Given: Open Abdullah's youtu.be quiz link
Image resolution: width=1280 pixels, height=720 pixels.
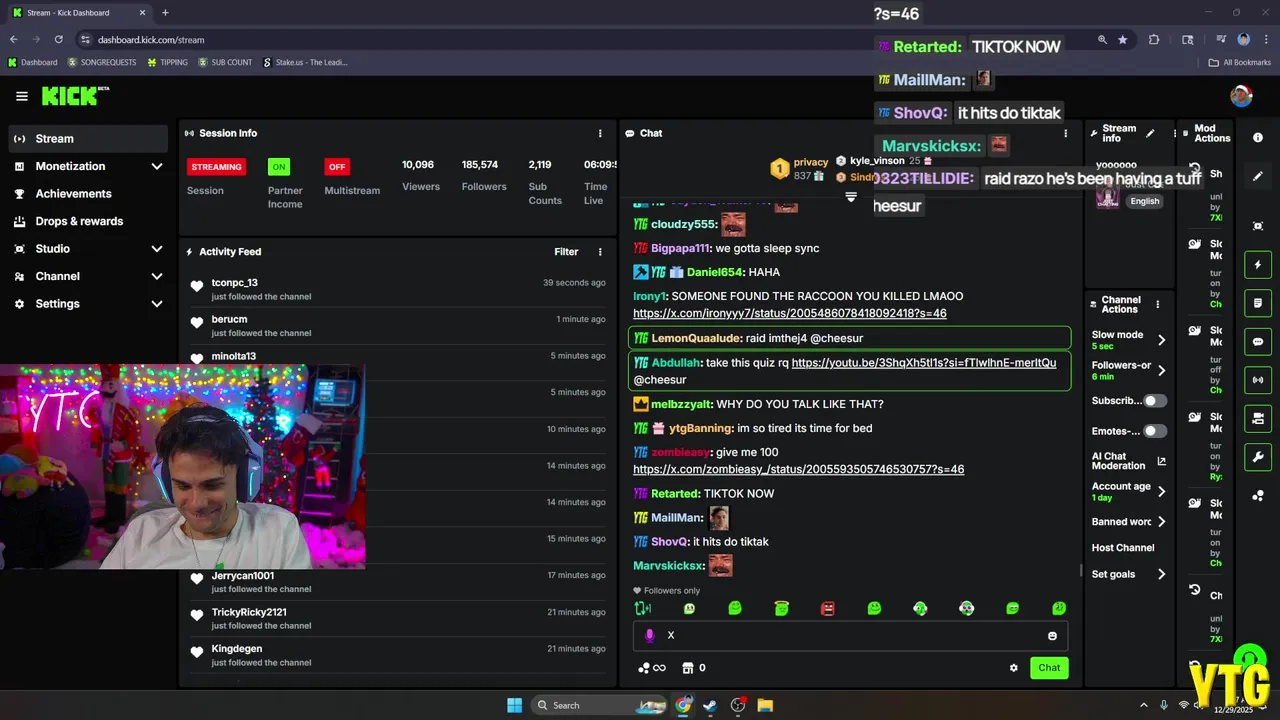Looking at the screenshot, I should [x=924, y=363].
